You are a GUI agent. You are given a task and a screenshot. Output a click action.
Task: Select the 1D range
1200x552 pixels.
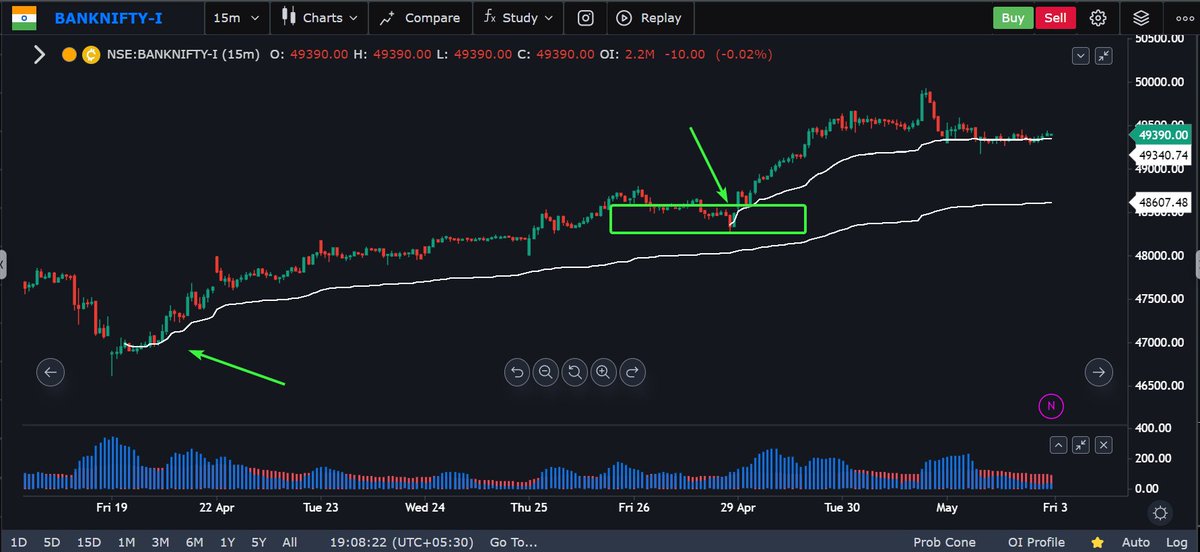tap(19, 542)
